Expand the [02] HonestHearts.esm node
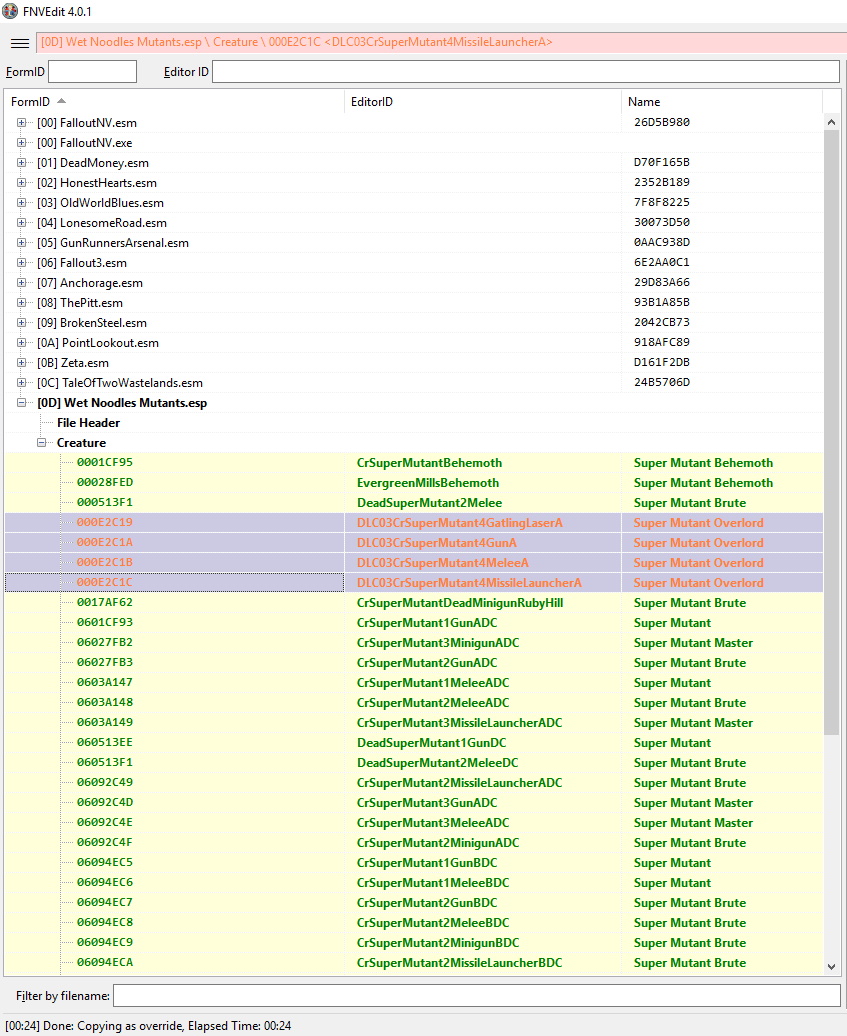This screenshot has width=847, height=1036. click(x=22, y=183)
